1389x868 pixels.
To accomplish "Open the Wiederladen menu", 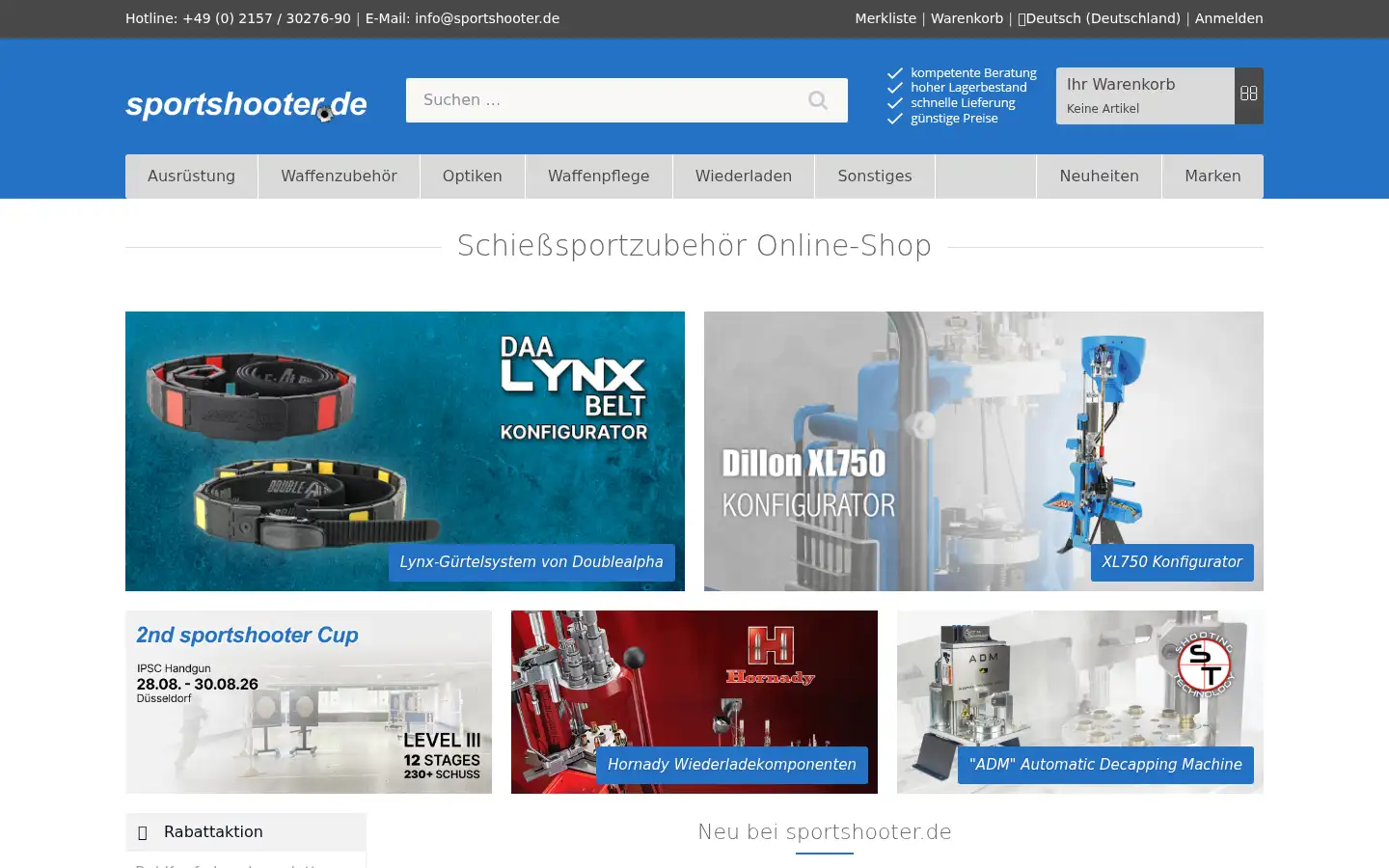I will (x=744, y=176).
